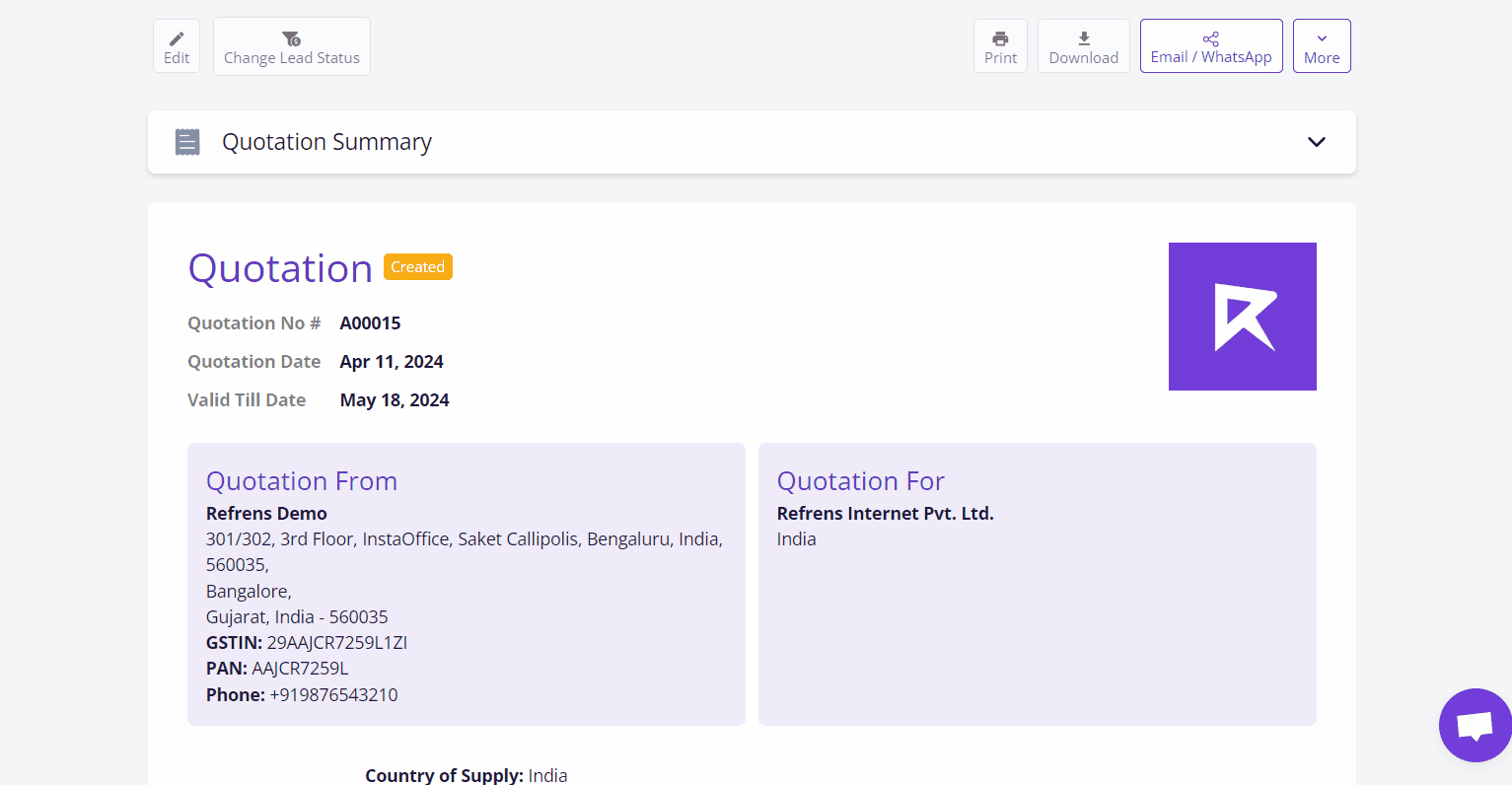Expand the Quotation Summary chevron

[1317, 142]
